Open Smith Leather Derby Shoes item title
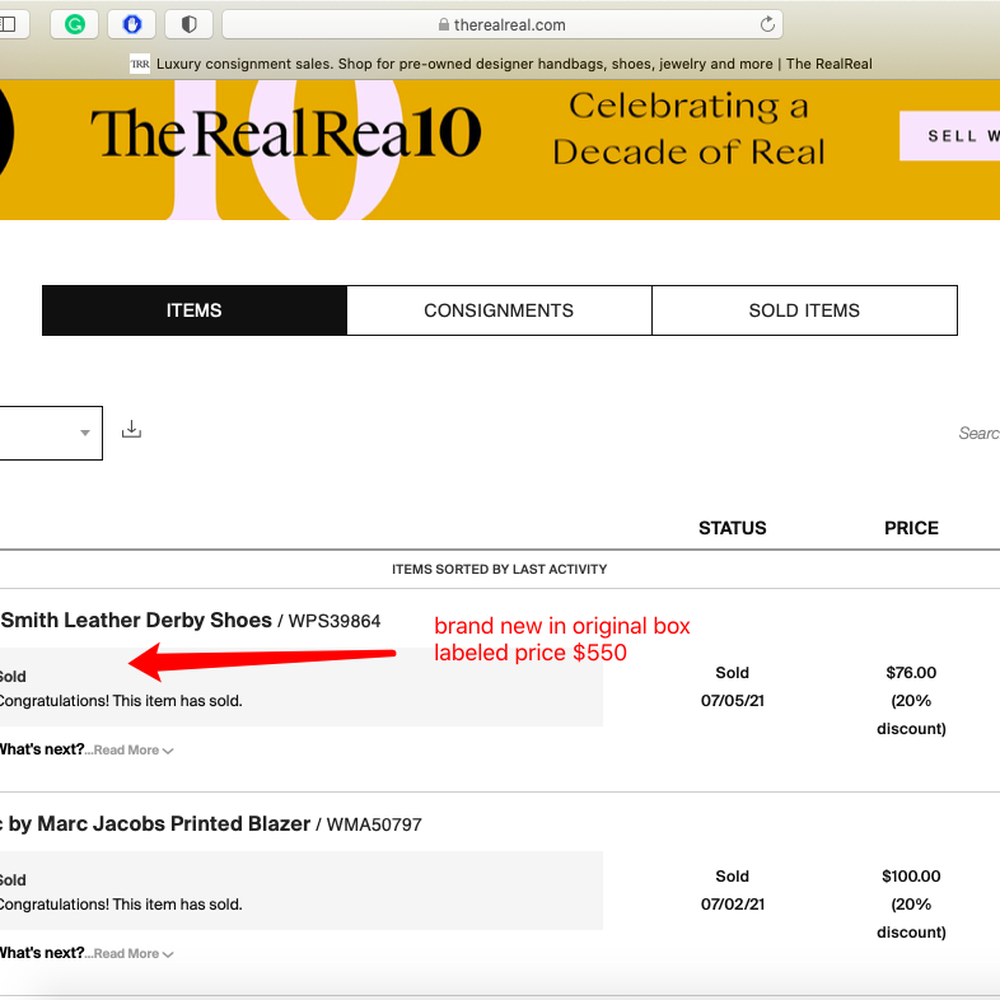This screenshot has height=1000, width=1000. click(136, 620)
